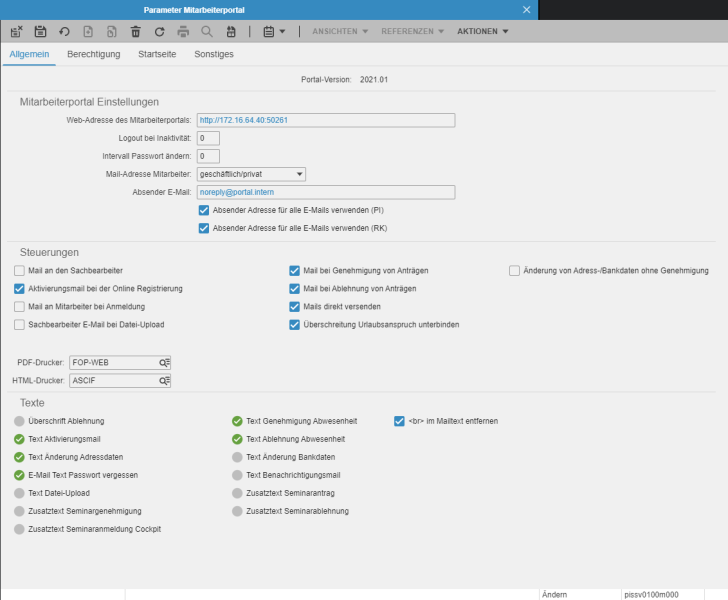Click the copy document icon
This screenshot has width=728, height=600.
111,31
